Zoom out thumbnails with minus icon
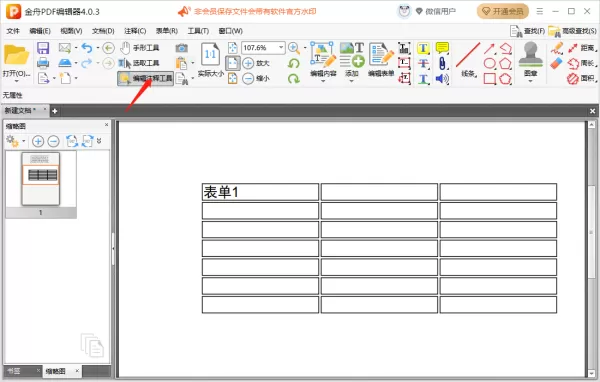This screenshot has width=600, height=382. pos(54,141)
